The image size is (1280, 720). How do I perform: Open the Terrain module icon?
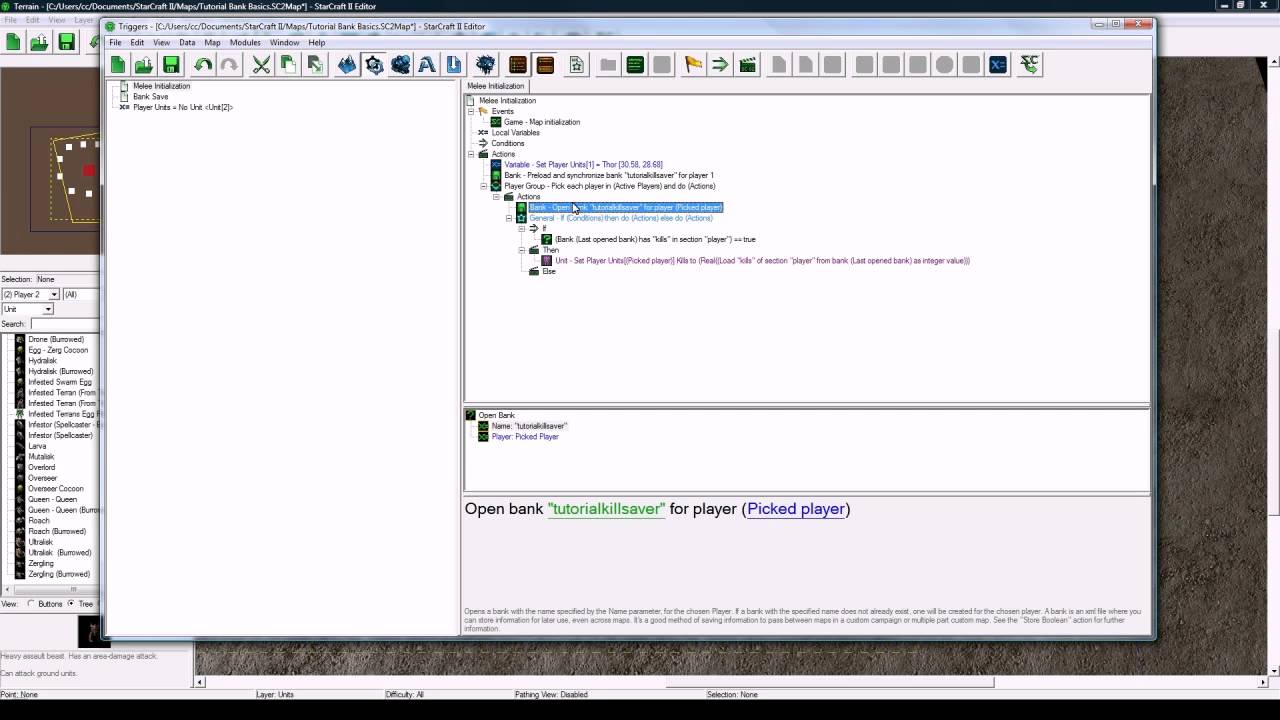pyautogui.click(x=347, y=65)
